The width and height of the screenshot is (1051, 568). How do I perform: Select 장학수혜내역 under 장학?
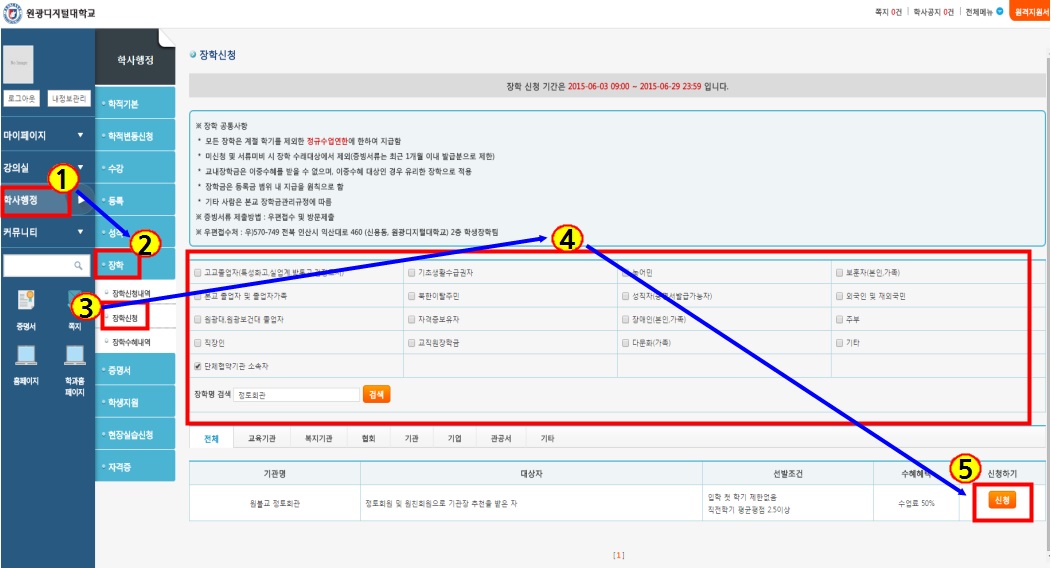coord(131,342)
